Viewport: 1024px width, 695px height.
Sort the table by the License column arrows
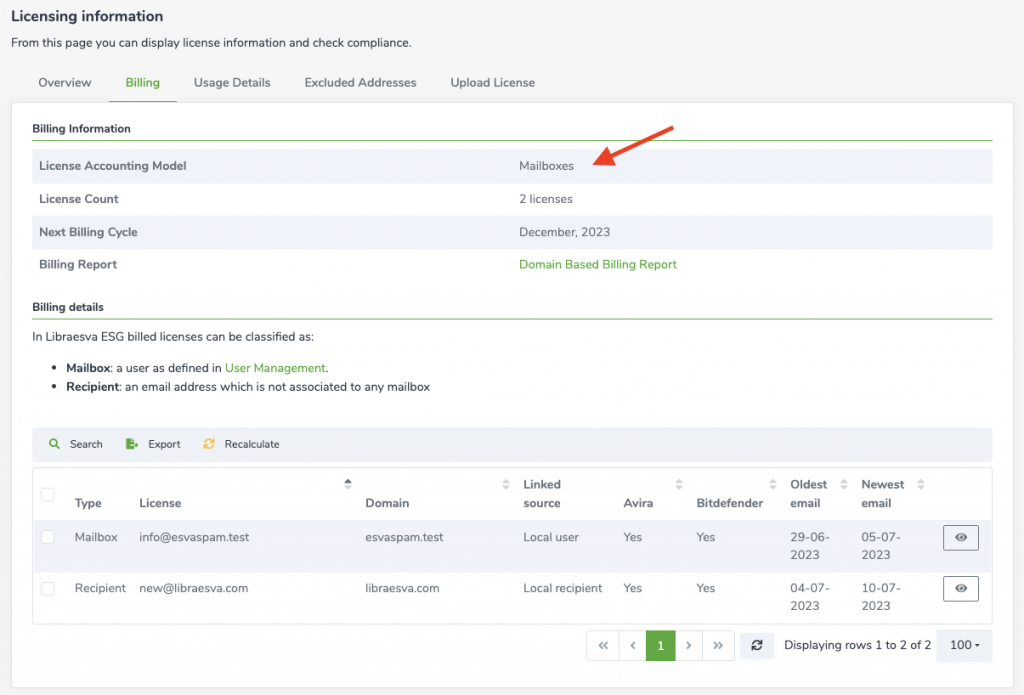pyautogui.click(x=350, y=481)
